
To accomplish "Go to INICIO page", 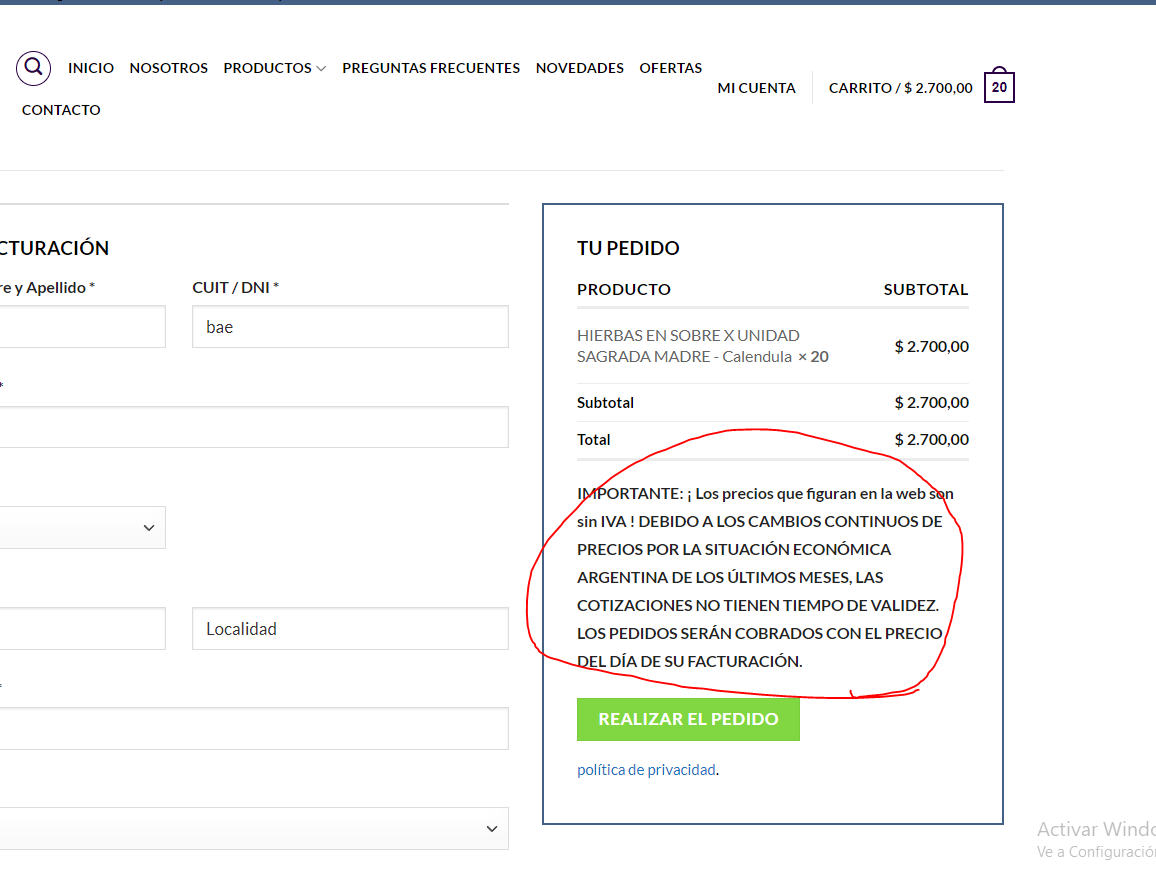I will (91, 68).
